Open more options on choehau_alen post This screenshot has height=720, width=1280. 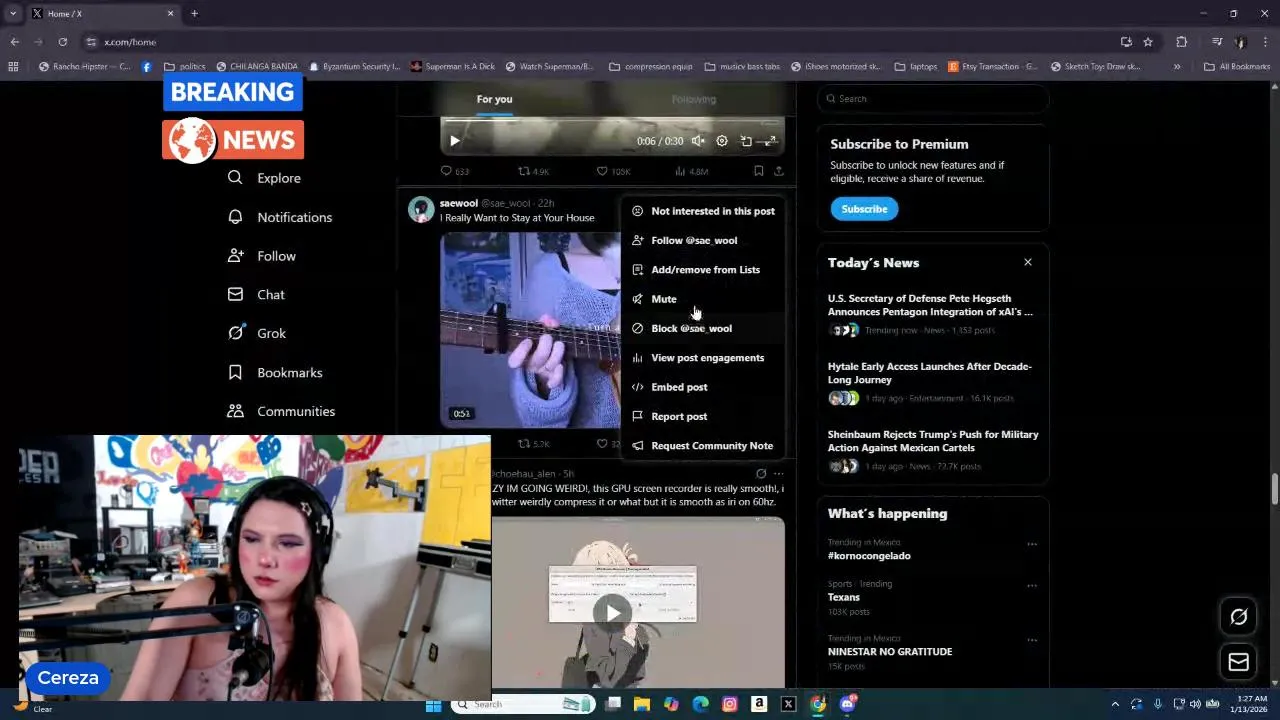(x=778, y=474)
